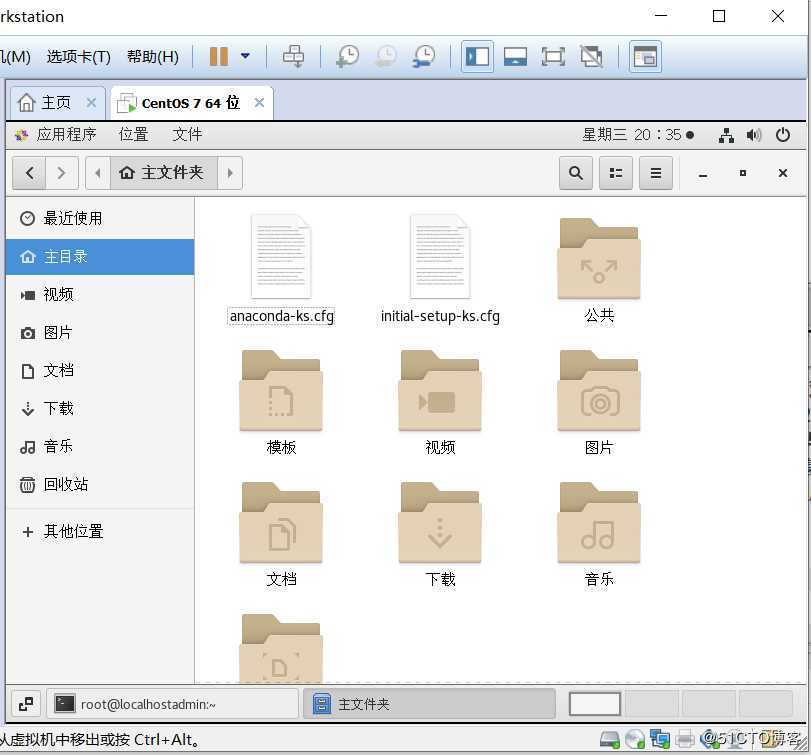Toggle the console view button
811x755 pixels.
tap(644, 56)
